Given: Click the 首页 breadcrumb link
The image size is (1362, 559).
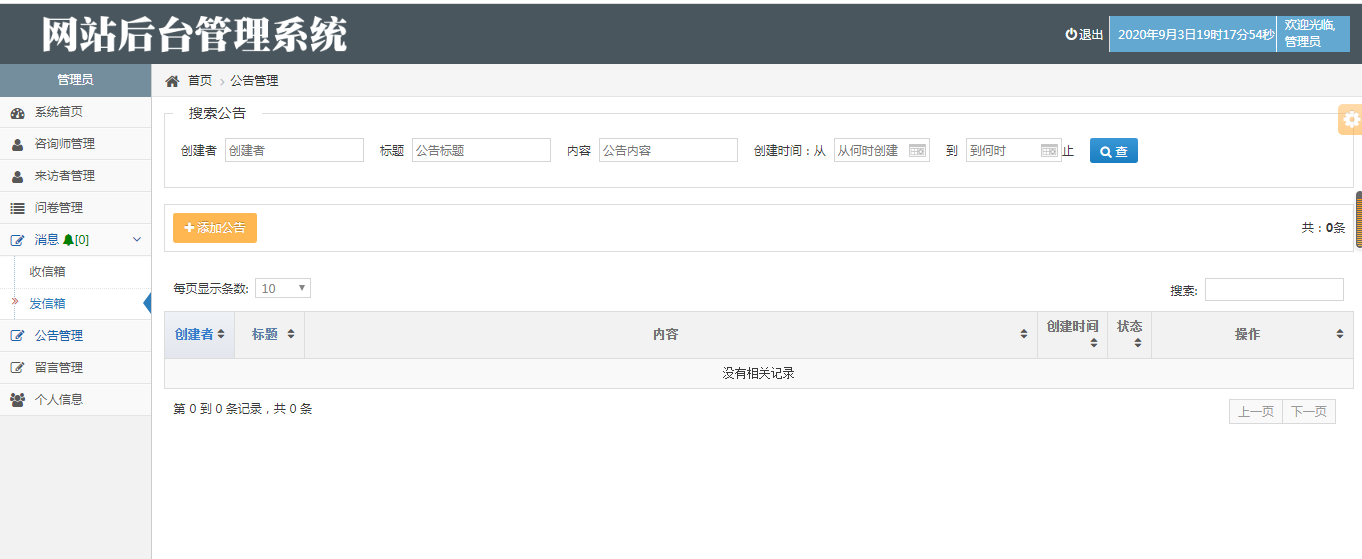Looking at the screenshot, I should (x=200, y=81).
